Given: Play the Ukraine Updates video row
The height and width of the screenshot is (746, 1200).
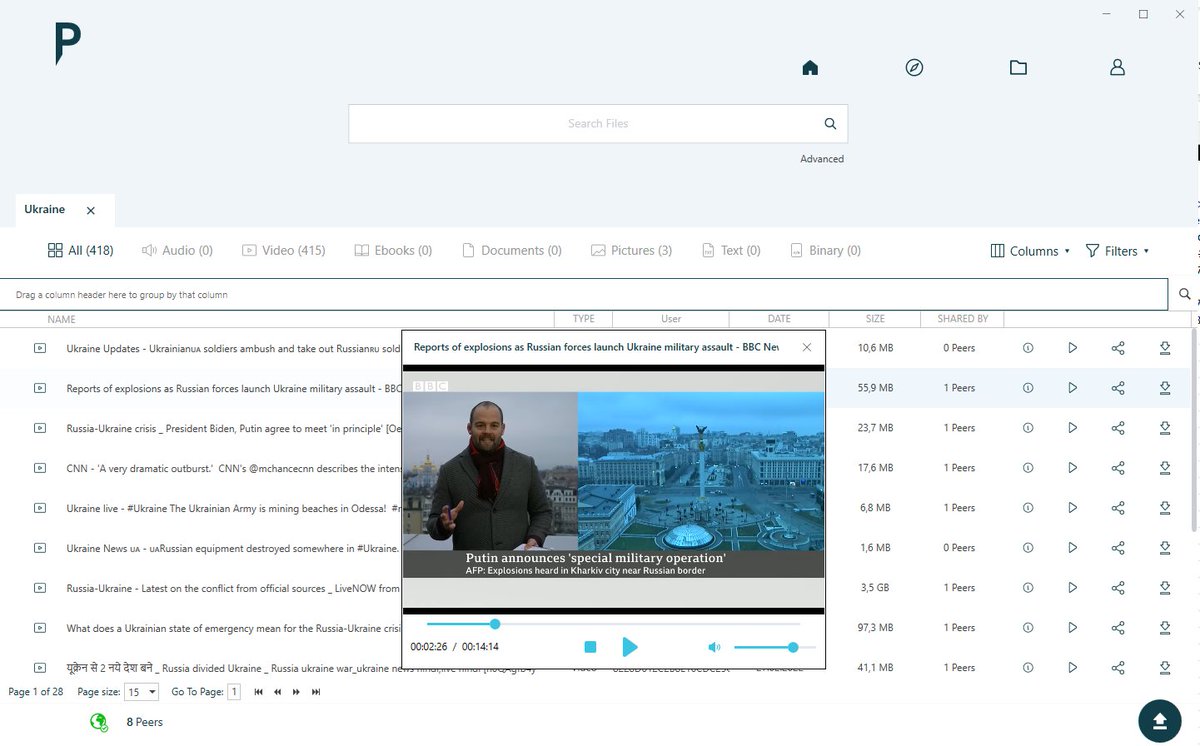Looking at the screenshot, I should pyautogui.click(x=1072, y=348).
